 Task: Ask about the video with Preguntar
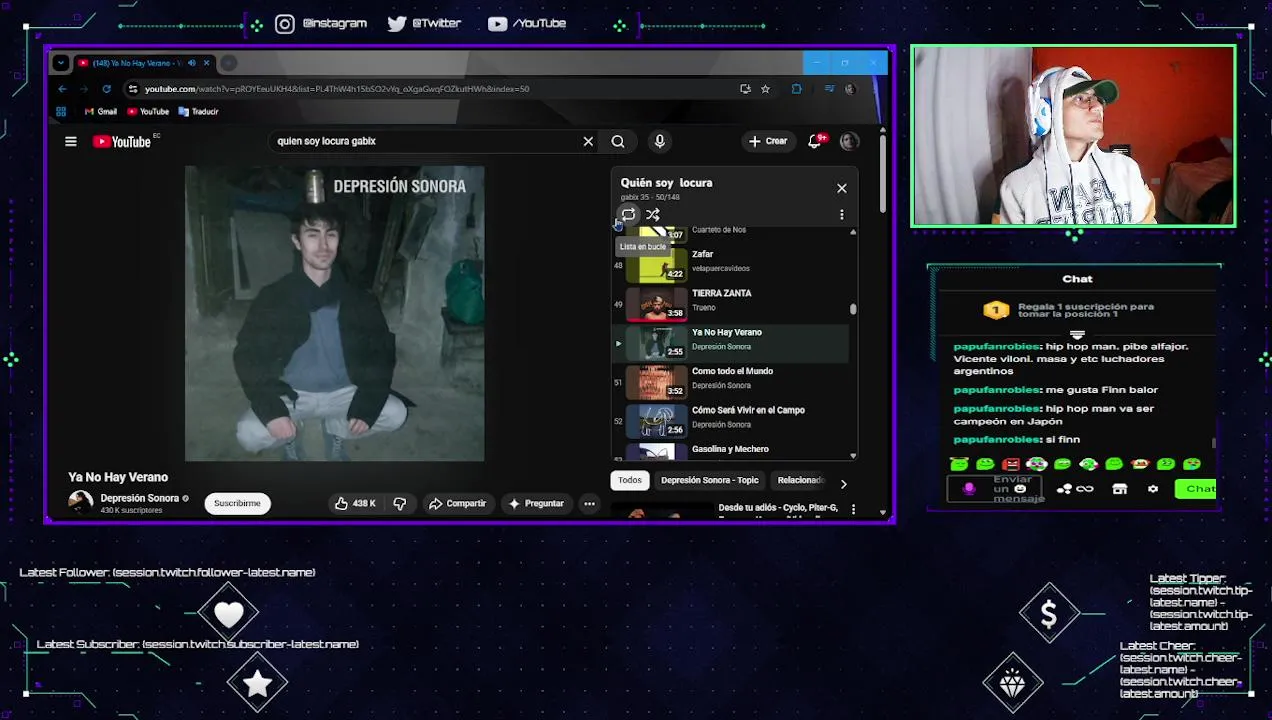(536, 503)
